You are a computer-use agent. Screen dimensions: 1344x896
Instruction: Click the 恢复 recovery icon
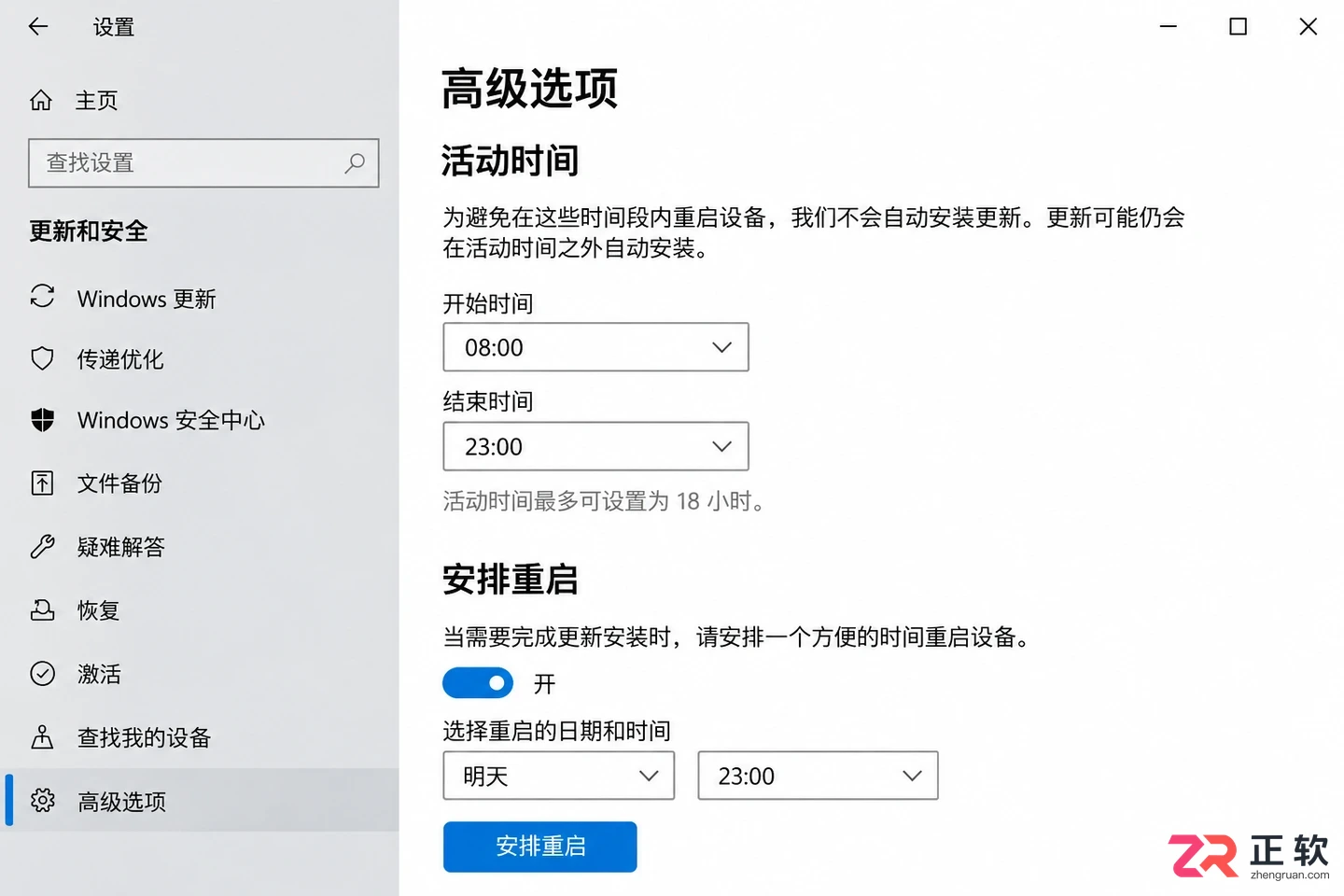[x=42, y=609]
